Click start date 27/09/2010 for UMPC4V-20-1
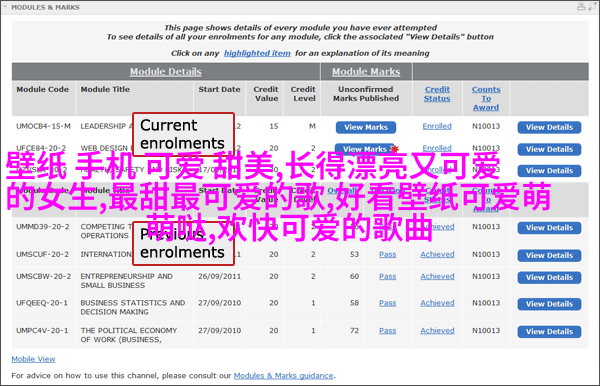Image resolution: width=600 pixels, height=386 pixels. pyautogui.click(x=219, y=331)
